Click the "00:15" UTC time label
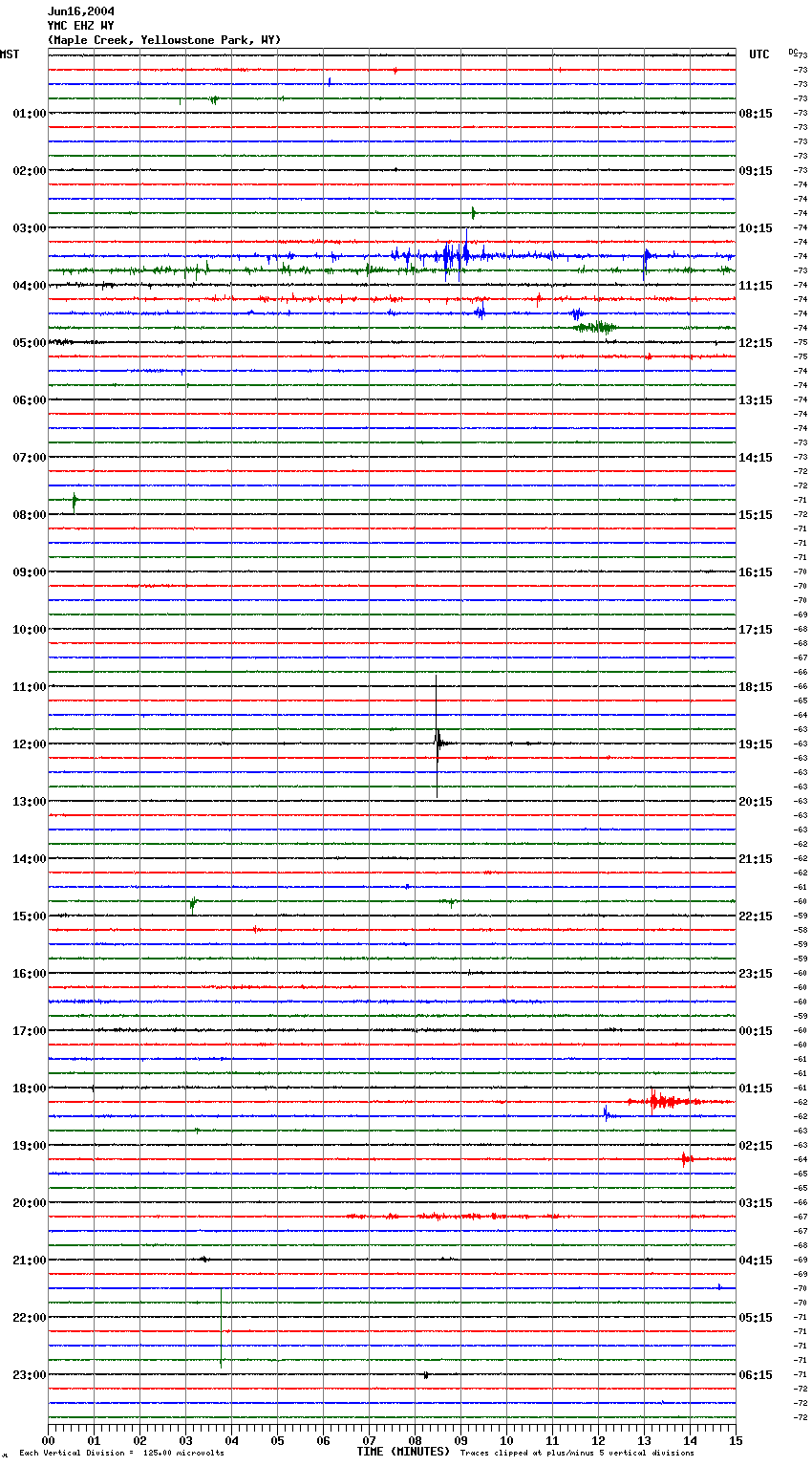The width and height of the screenshot is (812, 1466). (x=756, y=1031)
